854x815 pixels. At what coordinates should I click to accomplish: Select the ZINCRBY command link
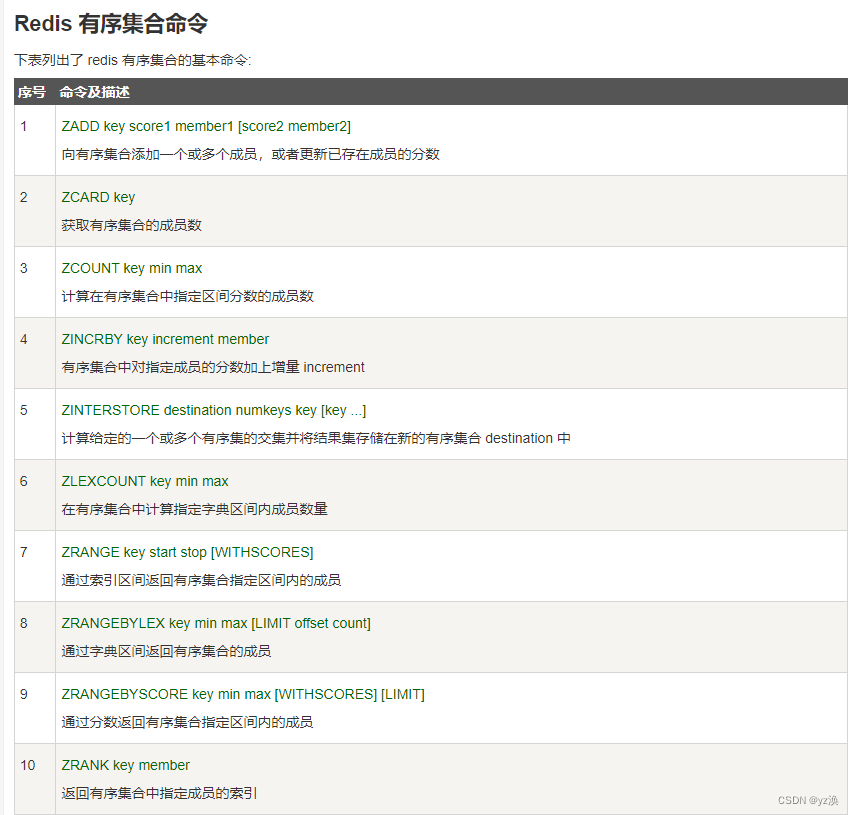pyautogui.click(x=164, y=339)
